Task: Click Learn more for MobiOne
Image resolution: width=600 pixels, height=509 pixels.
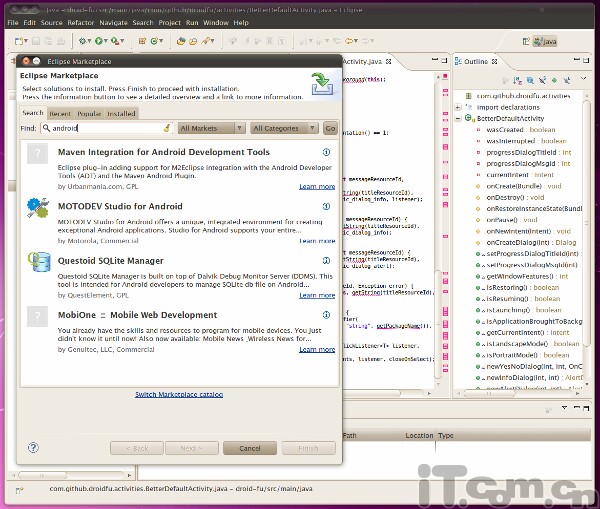Action: click(x=317, y=349)
